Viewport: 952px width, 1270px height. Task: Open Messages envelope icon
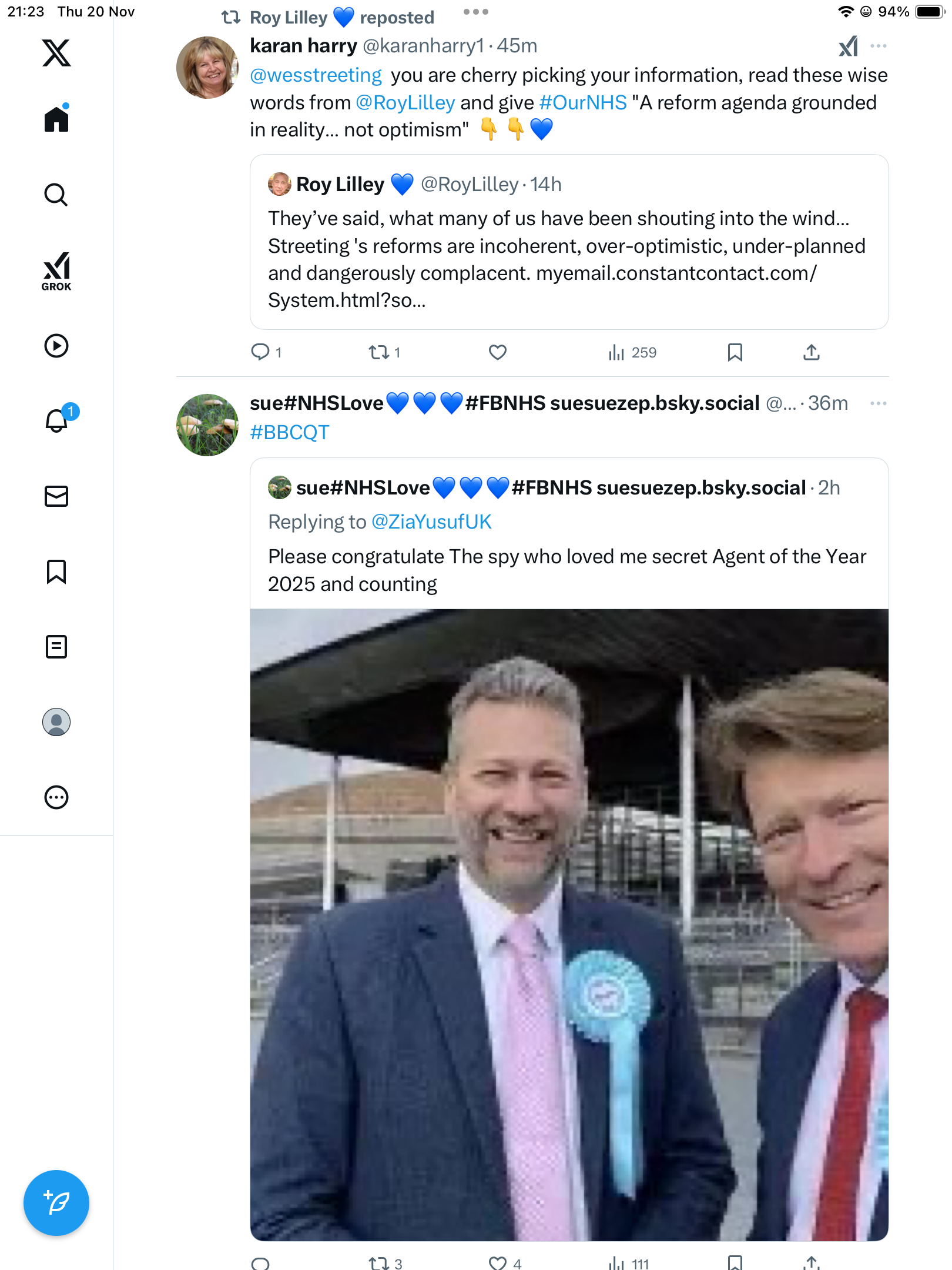click(x=56, y=496)
